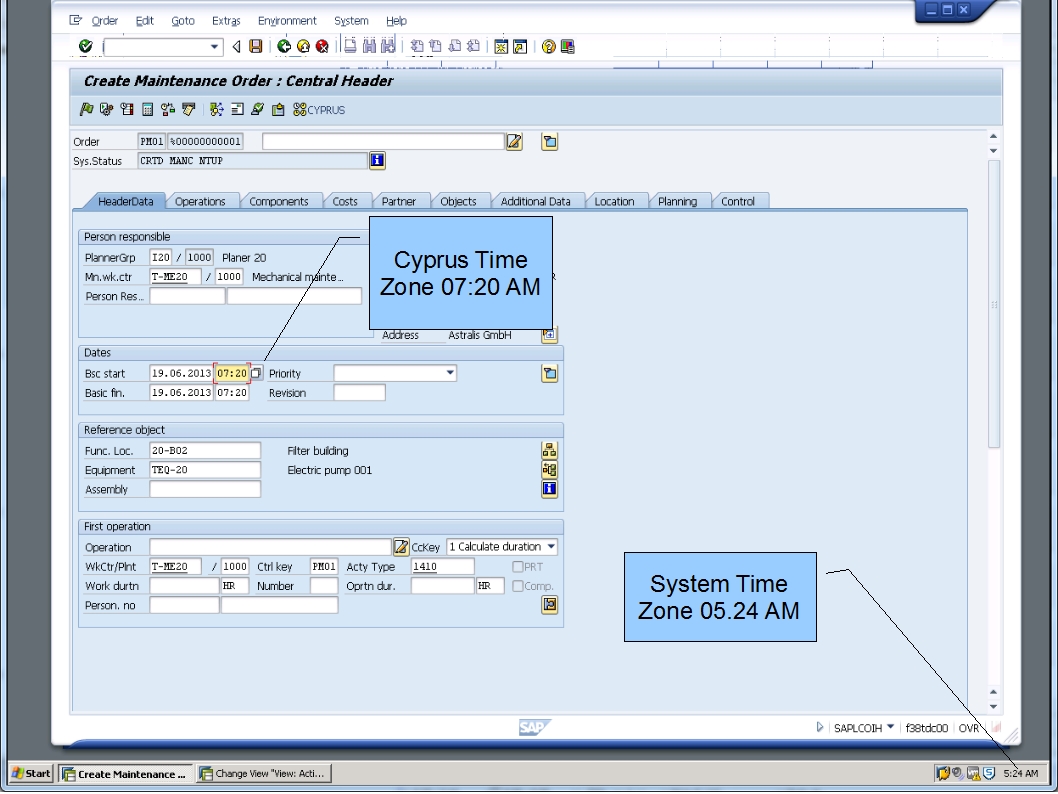
Task: Open the Priority dropdown
Action: (449, 372)
